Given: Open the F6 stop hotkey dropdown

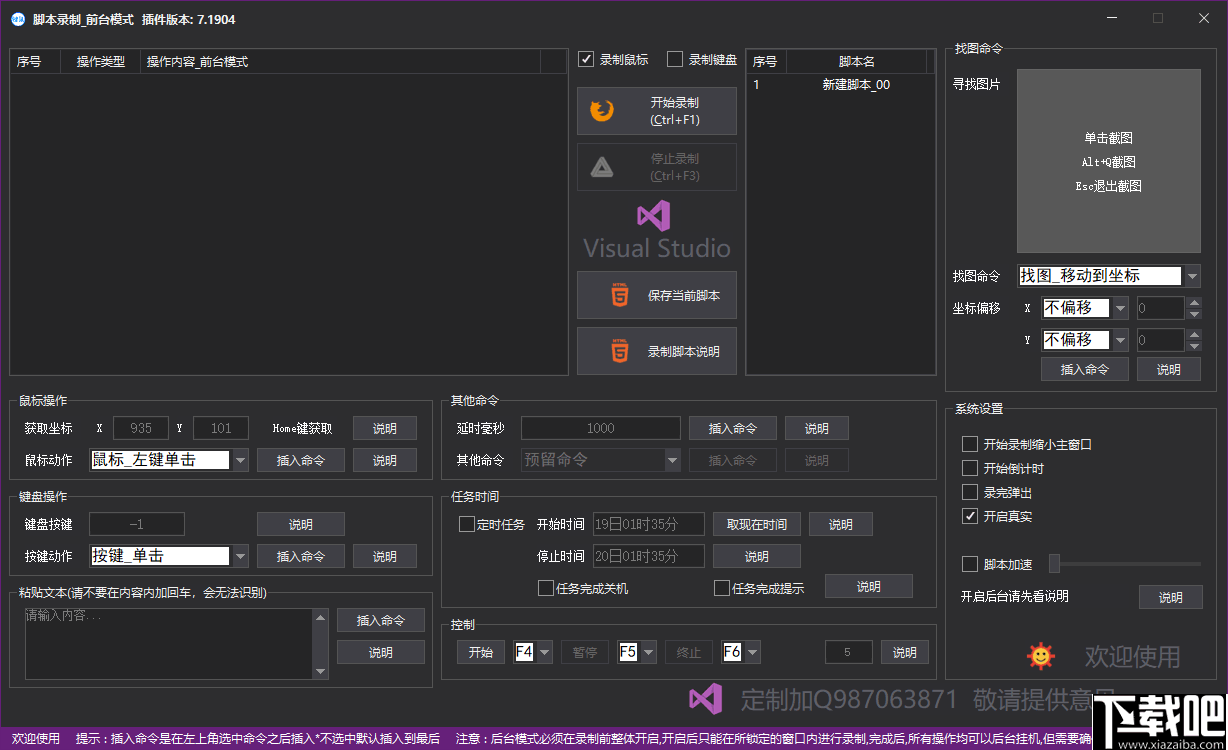Looking at the screenshot, I should click(753, 652).
